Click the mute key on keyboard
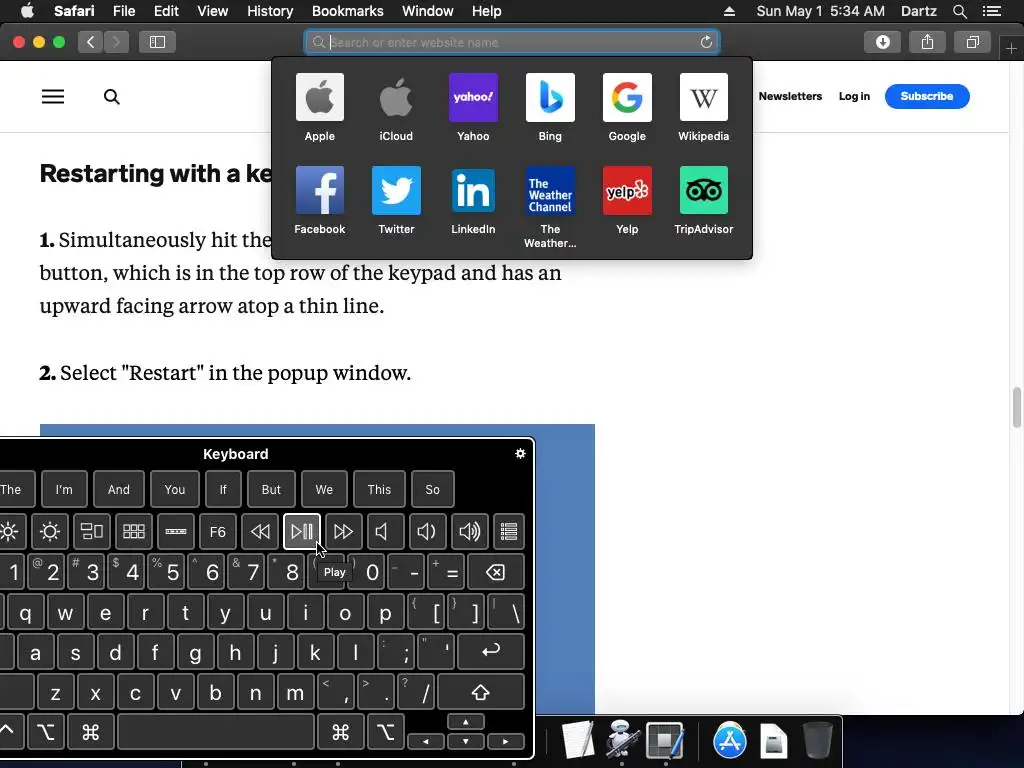The height and width of the screenshot is (768, 1024). (x=385, y=532)
